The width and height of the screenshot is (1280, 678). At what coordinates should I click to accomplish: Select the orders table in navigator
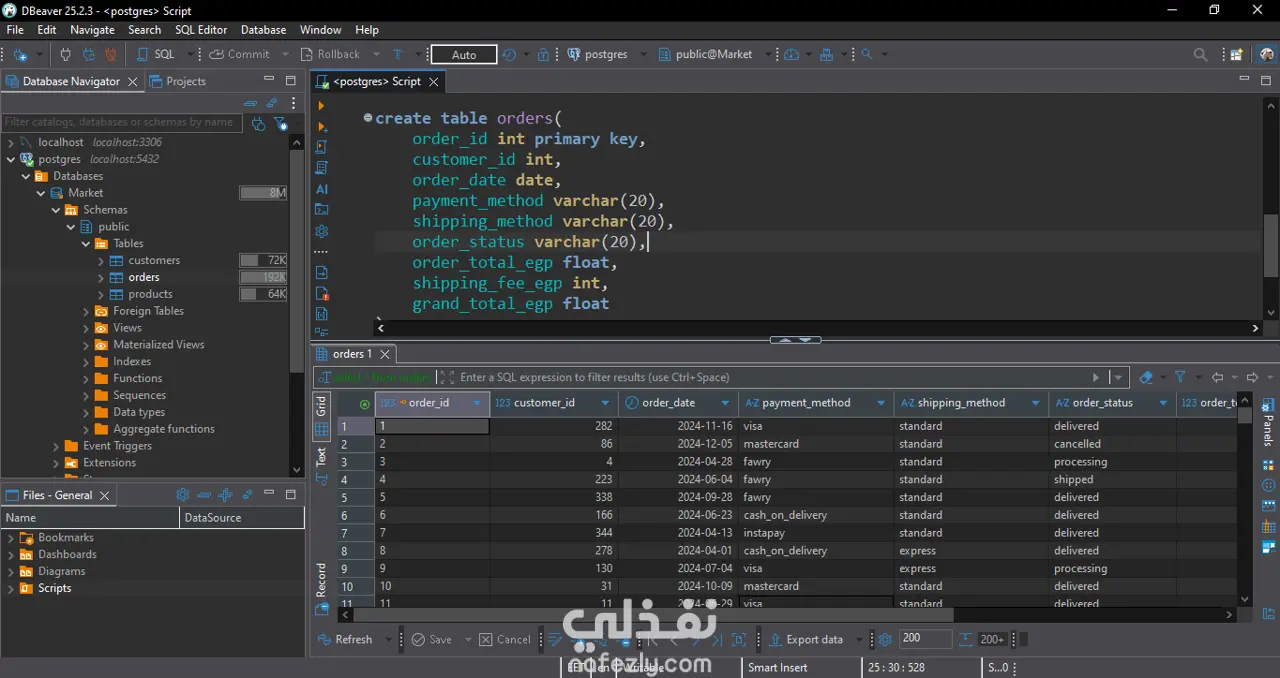pyautogui.click(x=143, y=277)
